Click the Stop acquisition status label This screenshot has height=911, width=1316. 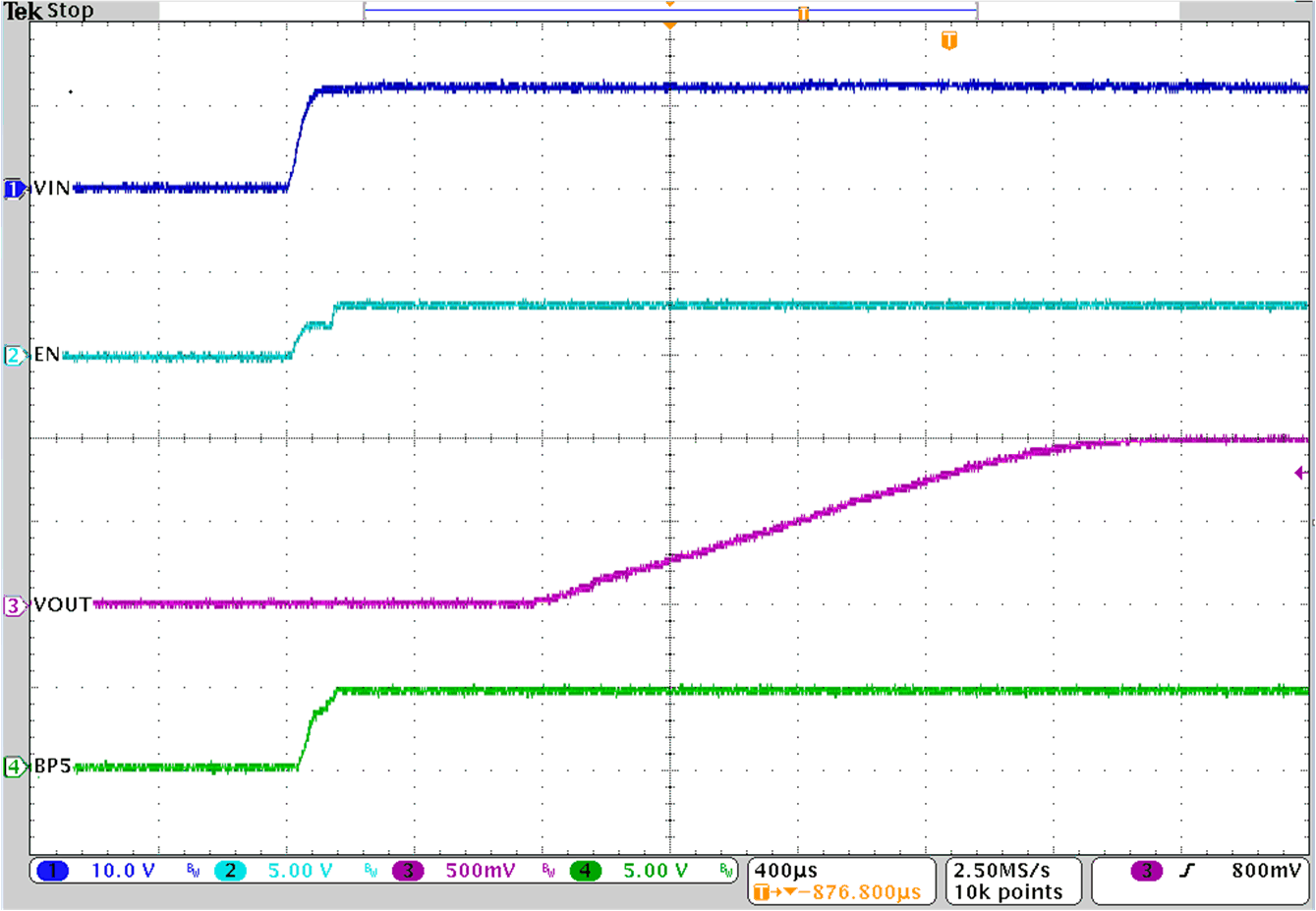coord(69,10)
